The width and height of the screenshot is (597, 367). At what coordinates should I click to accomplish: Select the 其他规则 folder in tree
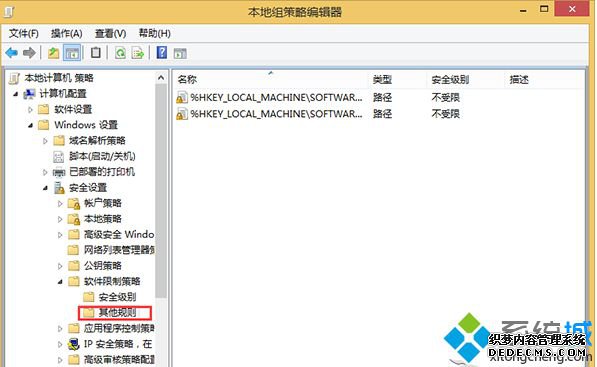coord(115,313)
